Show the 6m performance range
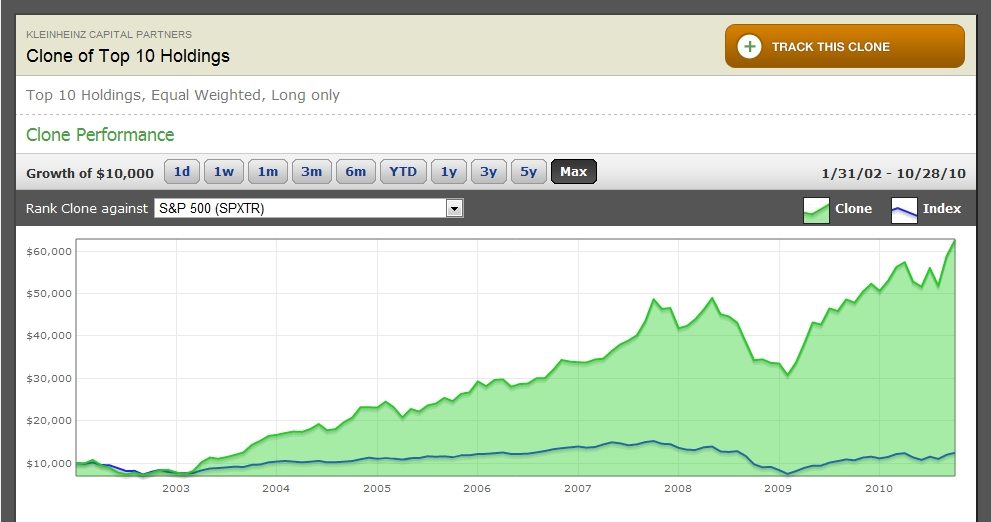 [356, 172]
